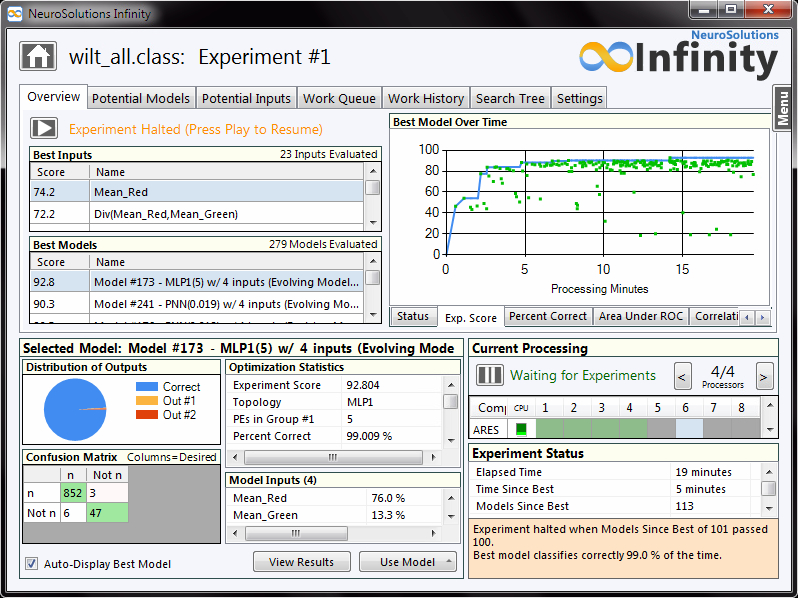Screen dimensions: 798x598
Task: Open the Potential Inputs tab
Action: pos(246,98)
